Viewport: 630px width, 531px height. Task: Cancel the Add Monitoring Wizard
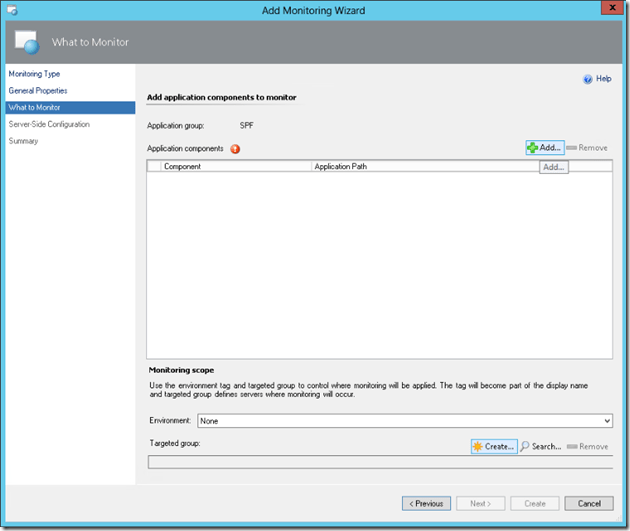click(589, 503)
